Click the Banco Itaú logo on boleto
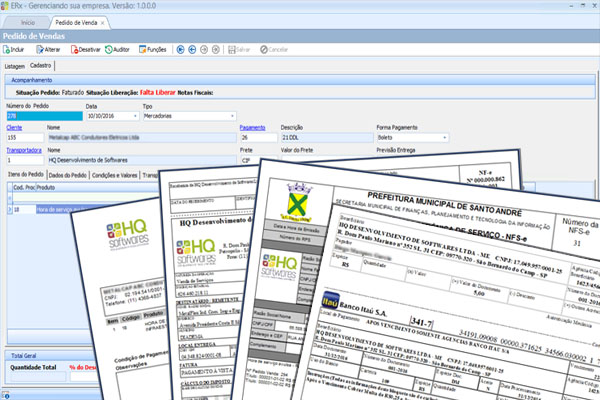Viewport: 600px width, 400px height. pyautogui.click(x=330, y=300)
